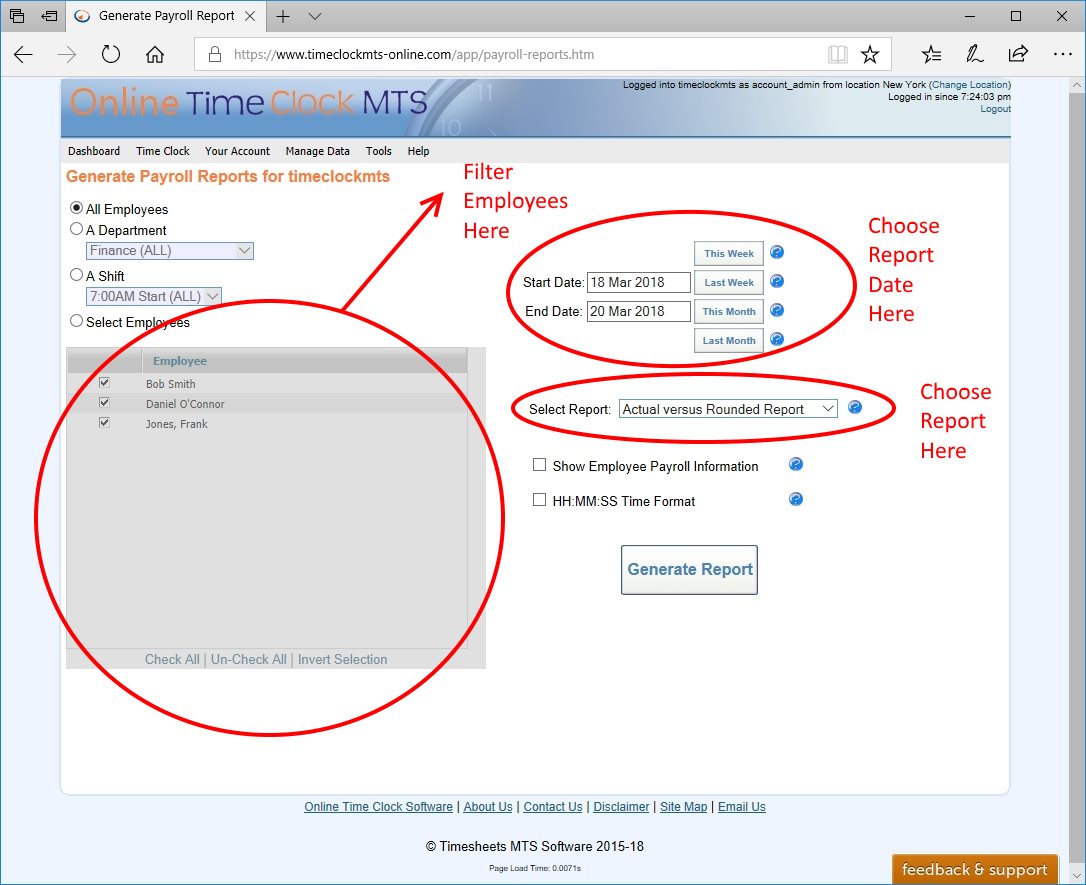Click the Generate Report button
The image size is (1086, 885).
click(689, 569)
